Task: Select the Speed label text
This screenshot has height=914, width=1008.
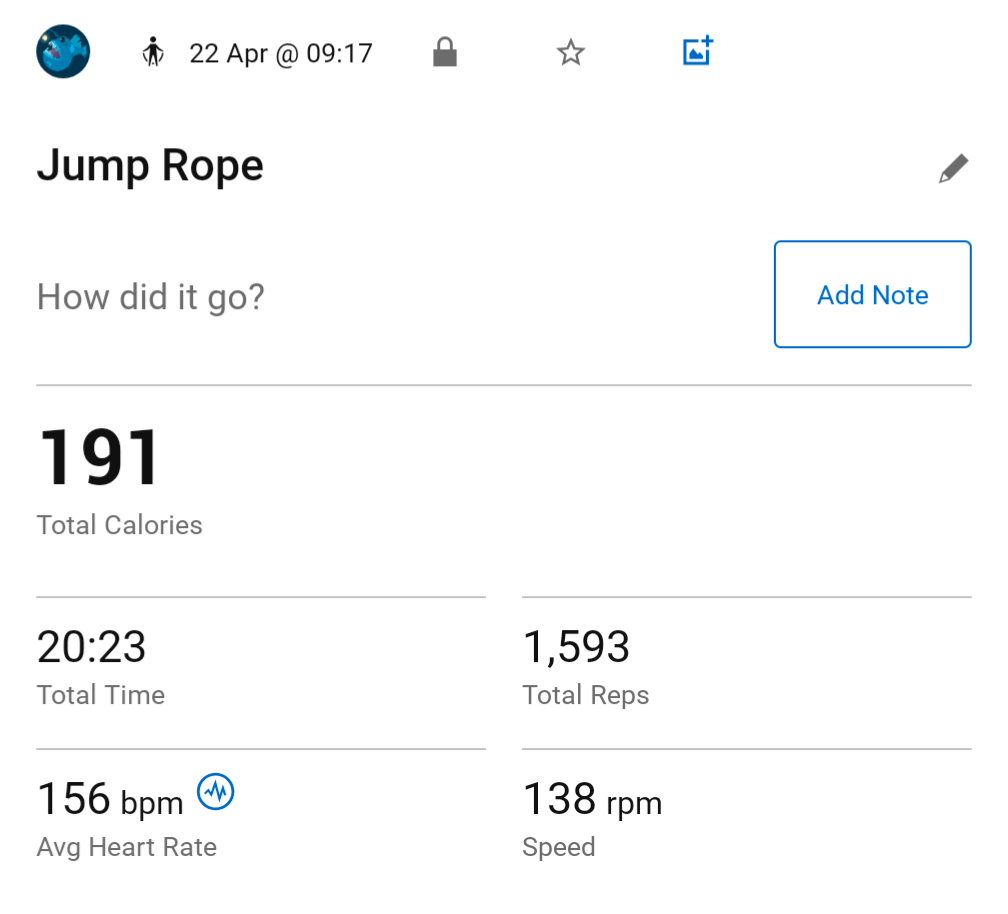Action: (x=559, y=848)
